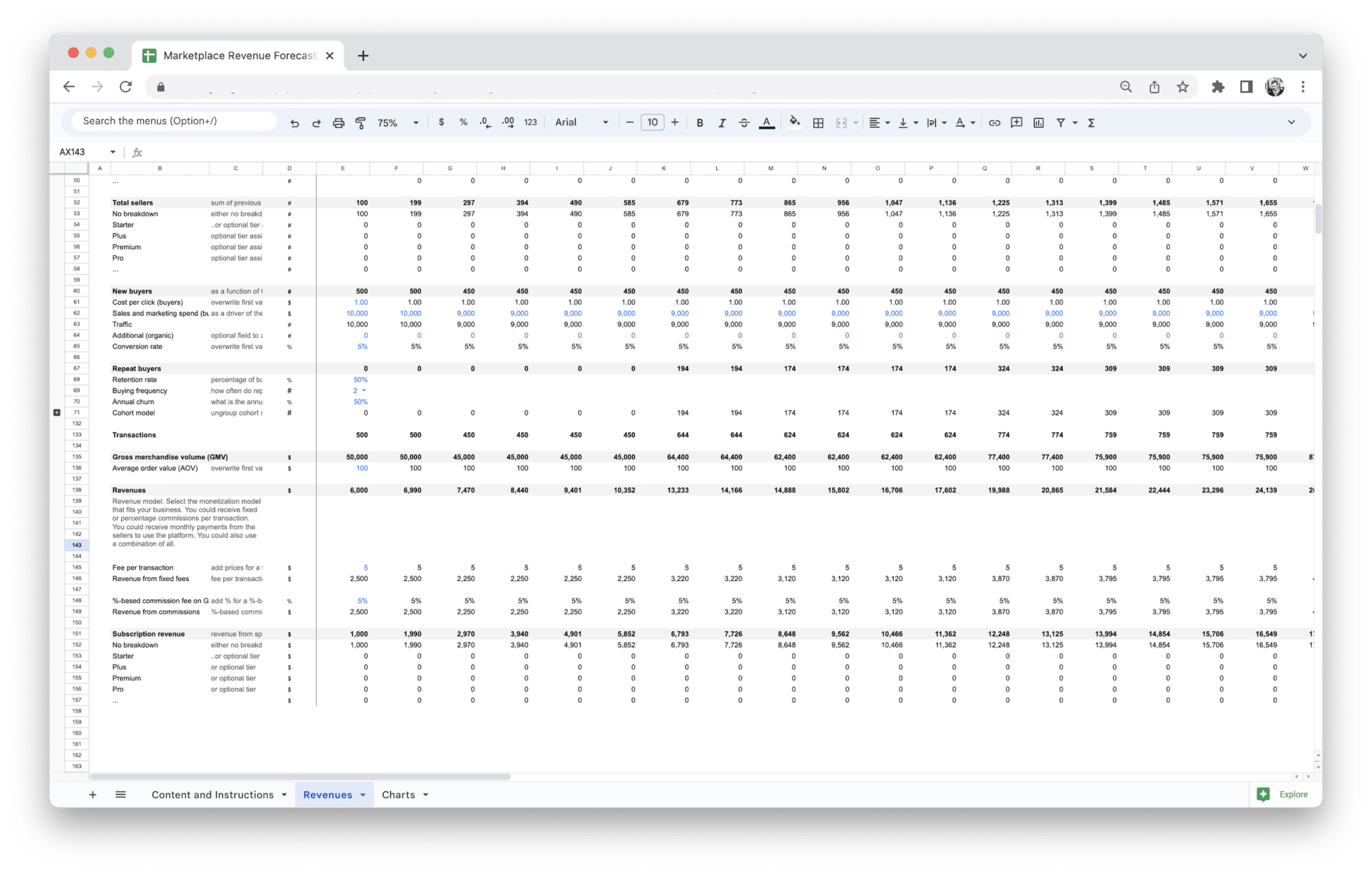The height and width of the screenshot is (873, 1372).
Task: Add a new sheet
Action: coord(92,794)
